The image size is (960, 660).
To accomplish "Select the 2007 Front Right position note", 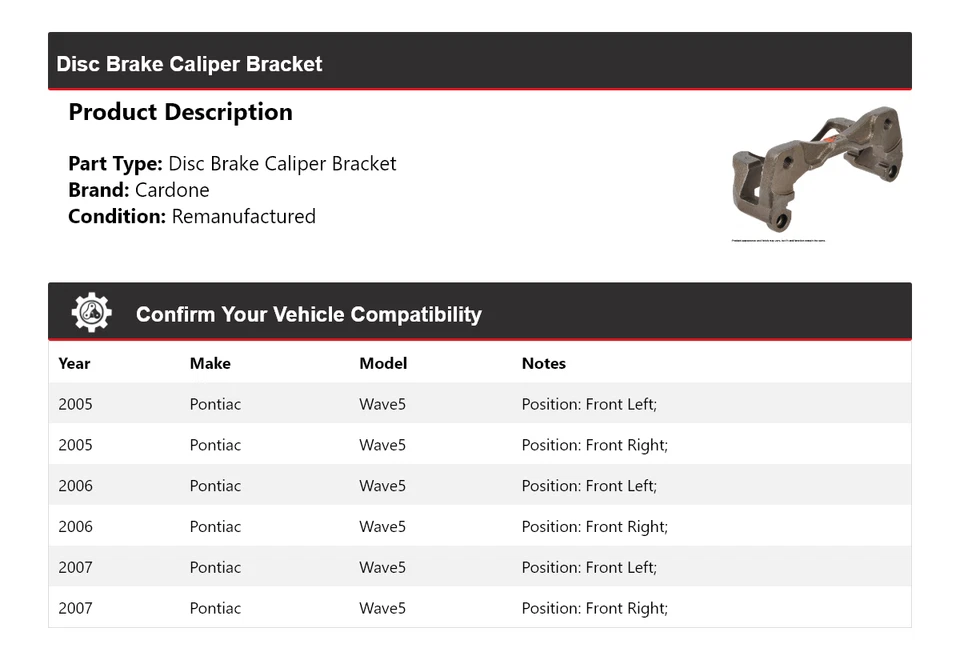I will coord(594,608).
